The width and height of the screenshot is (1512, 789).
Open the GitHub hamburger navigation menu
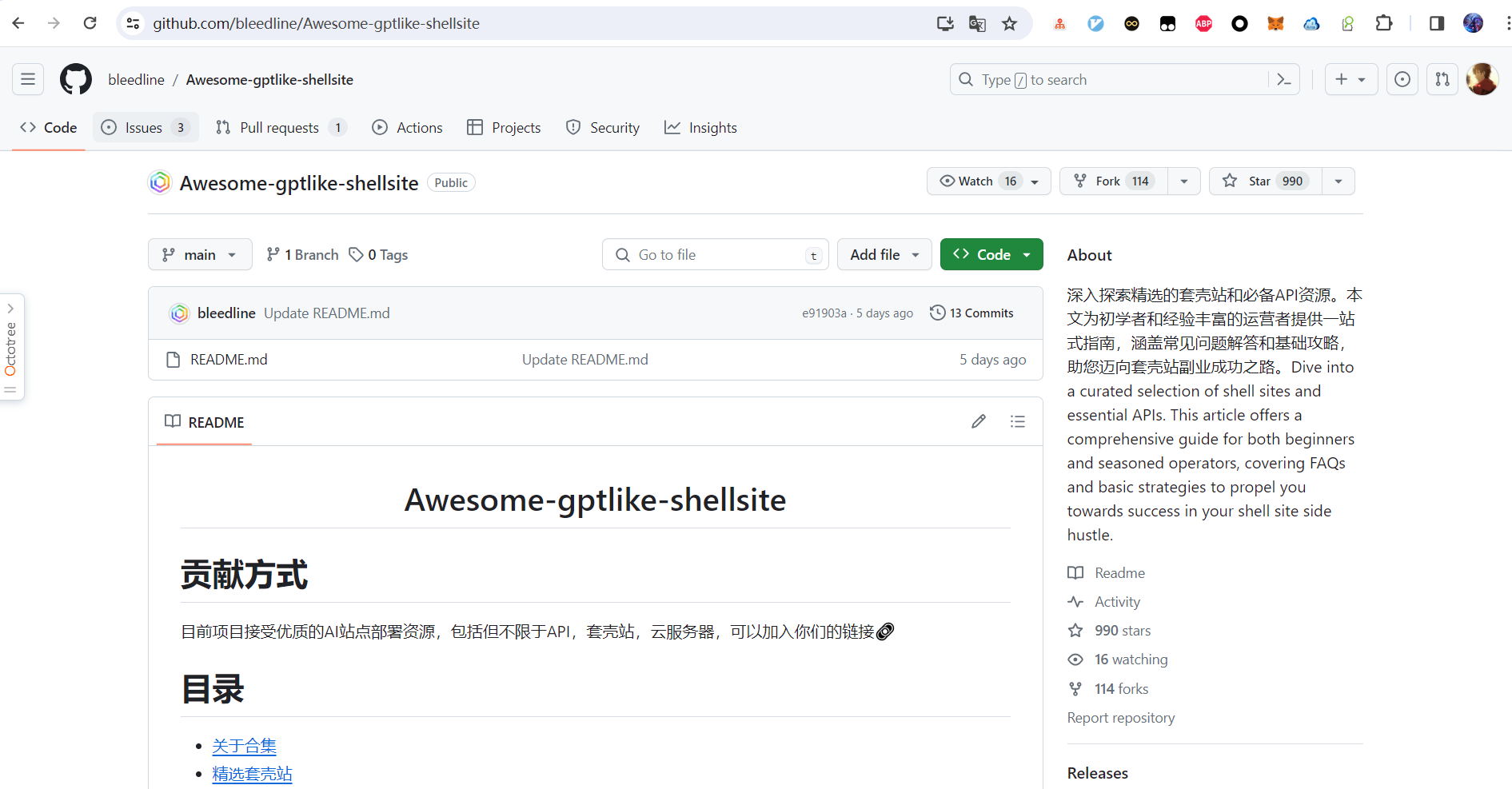tap(28, 79)
